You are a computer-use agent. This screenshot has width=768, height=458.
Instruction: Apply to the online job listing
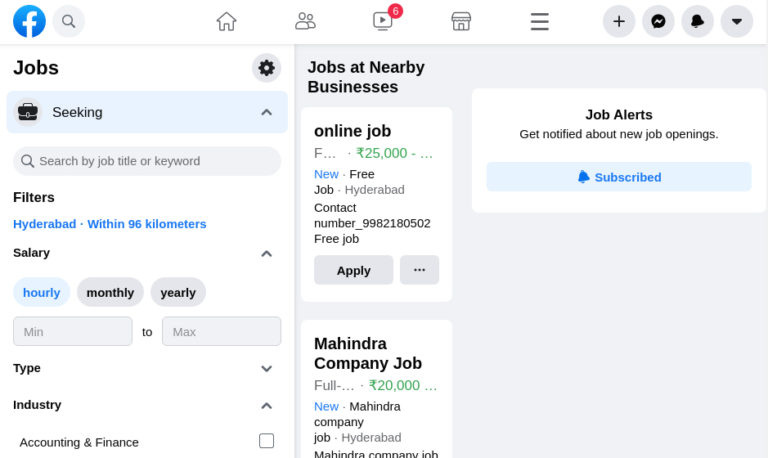click(353, 270)
